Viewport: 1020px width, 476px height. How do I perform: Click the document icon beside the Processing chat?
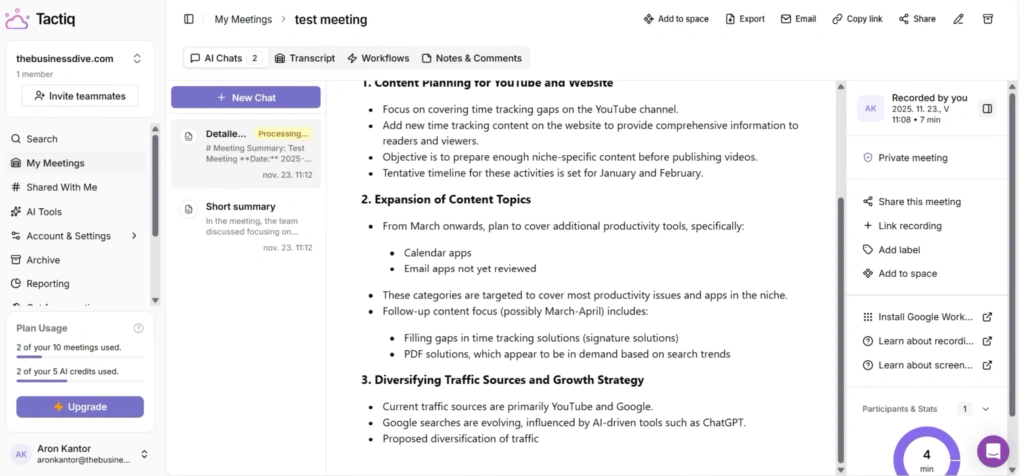[x=189, y=136]
